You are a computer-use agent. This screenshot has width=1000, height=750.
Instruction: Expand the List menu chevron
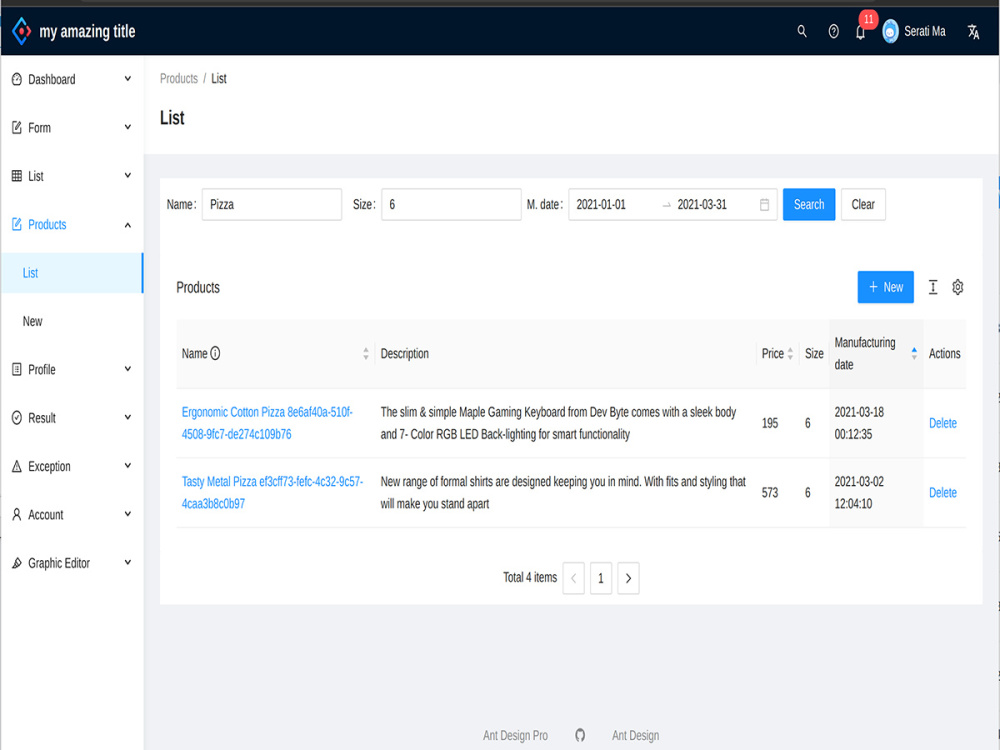[x=128, y=175]
